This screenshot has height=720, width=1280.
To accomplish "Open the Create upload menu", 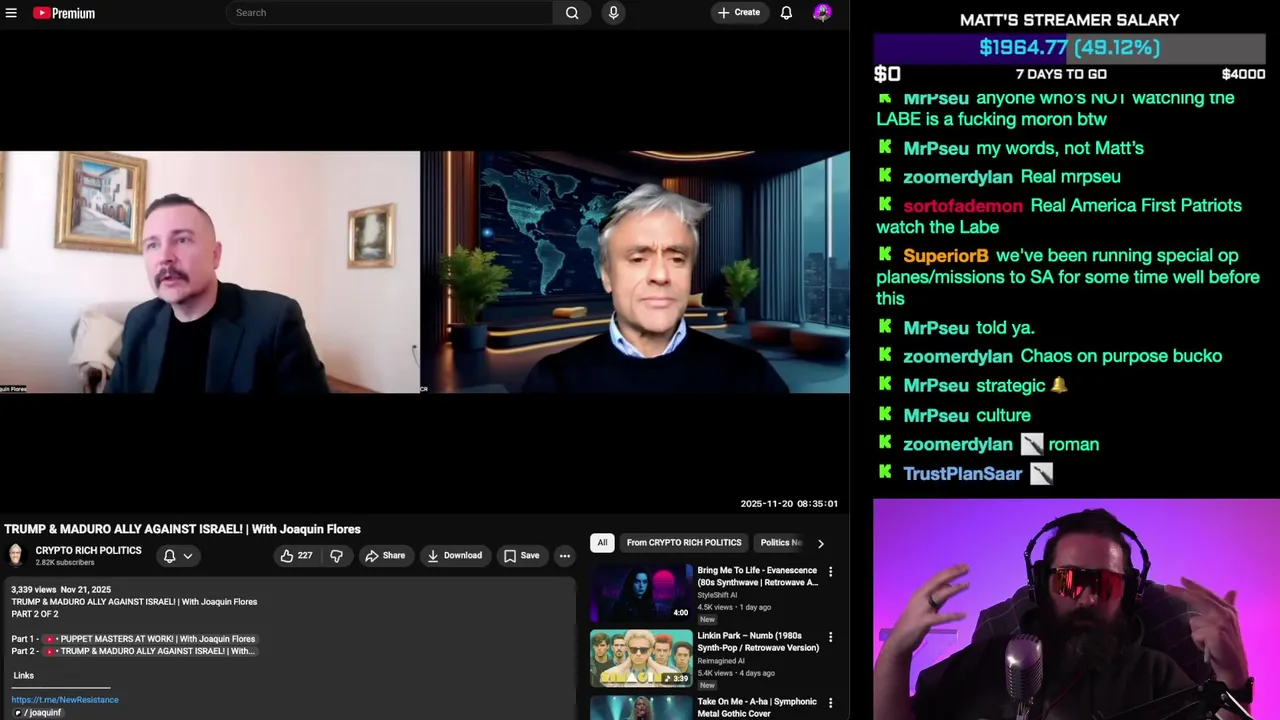I will click(x=739, y=13).
